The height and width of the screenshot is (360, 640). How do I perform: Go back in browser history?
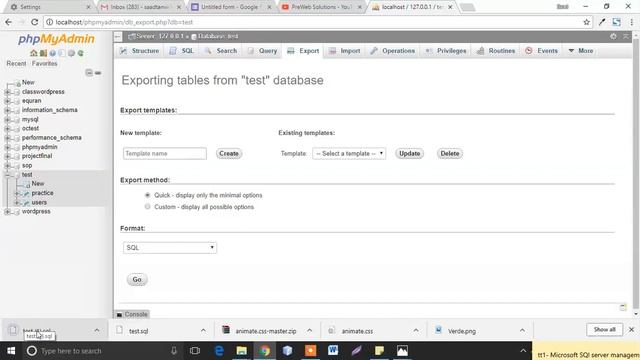[x=9, y=22]
